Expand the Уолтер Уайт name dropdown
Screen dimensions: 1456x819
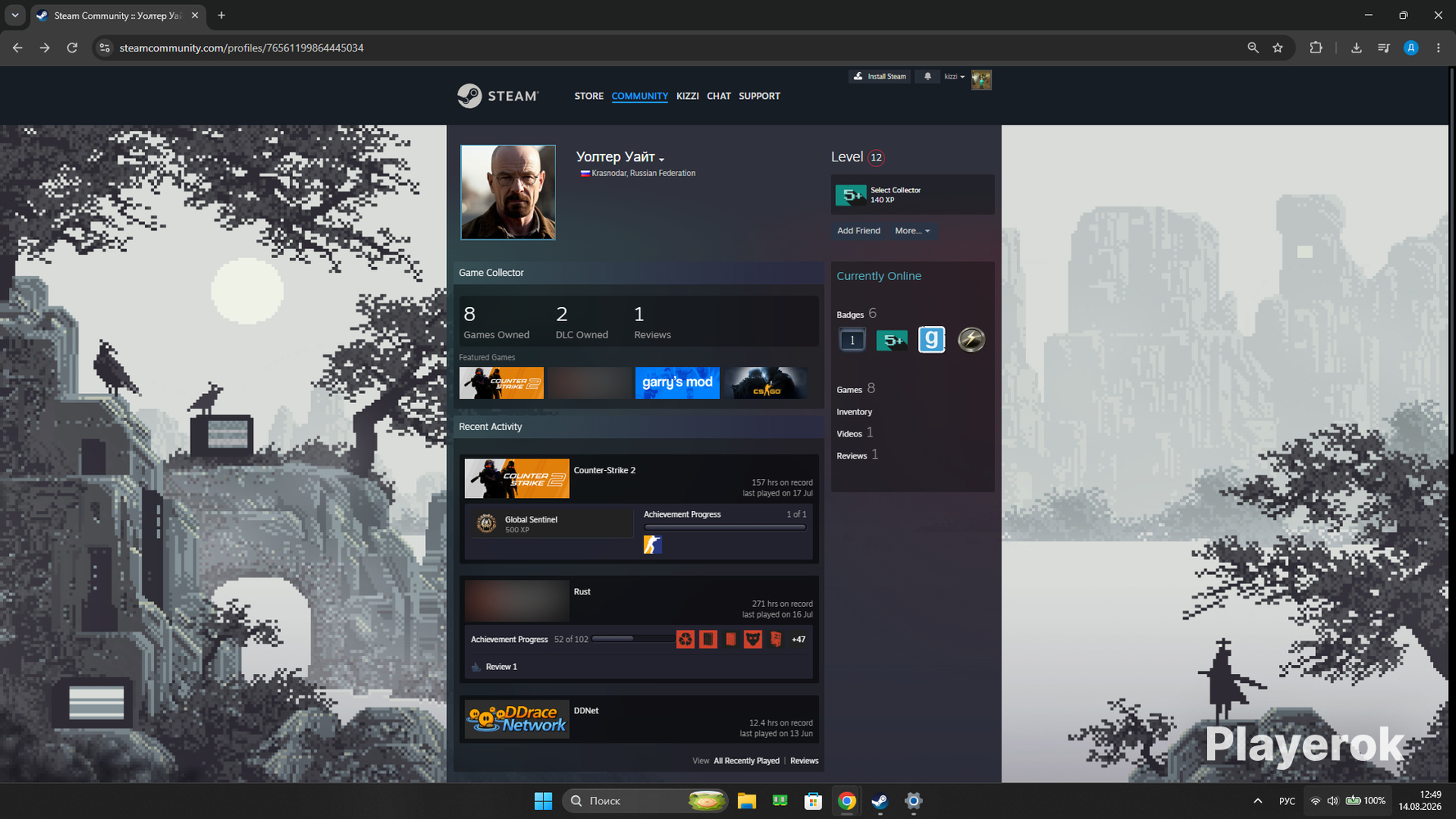tap(662, 159)
